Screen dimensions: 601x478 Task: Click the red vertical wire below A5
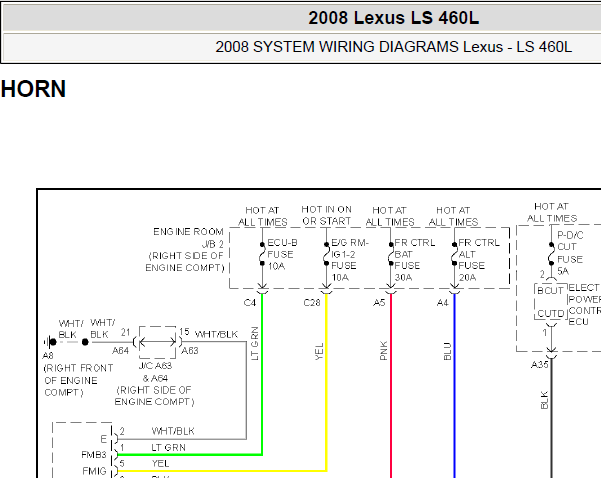pos(391,387)
